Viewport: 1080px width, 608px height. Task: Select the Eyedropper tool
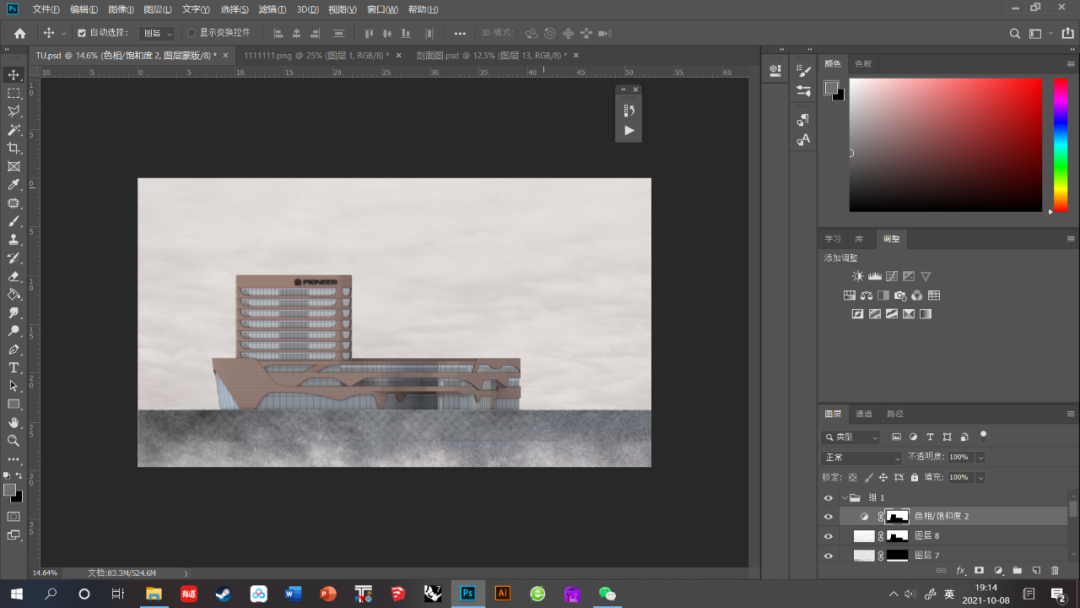(x=14, y=185)
